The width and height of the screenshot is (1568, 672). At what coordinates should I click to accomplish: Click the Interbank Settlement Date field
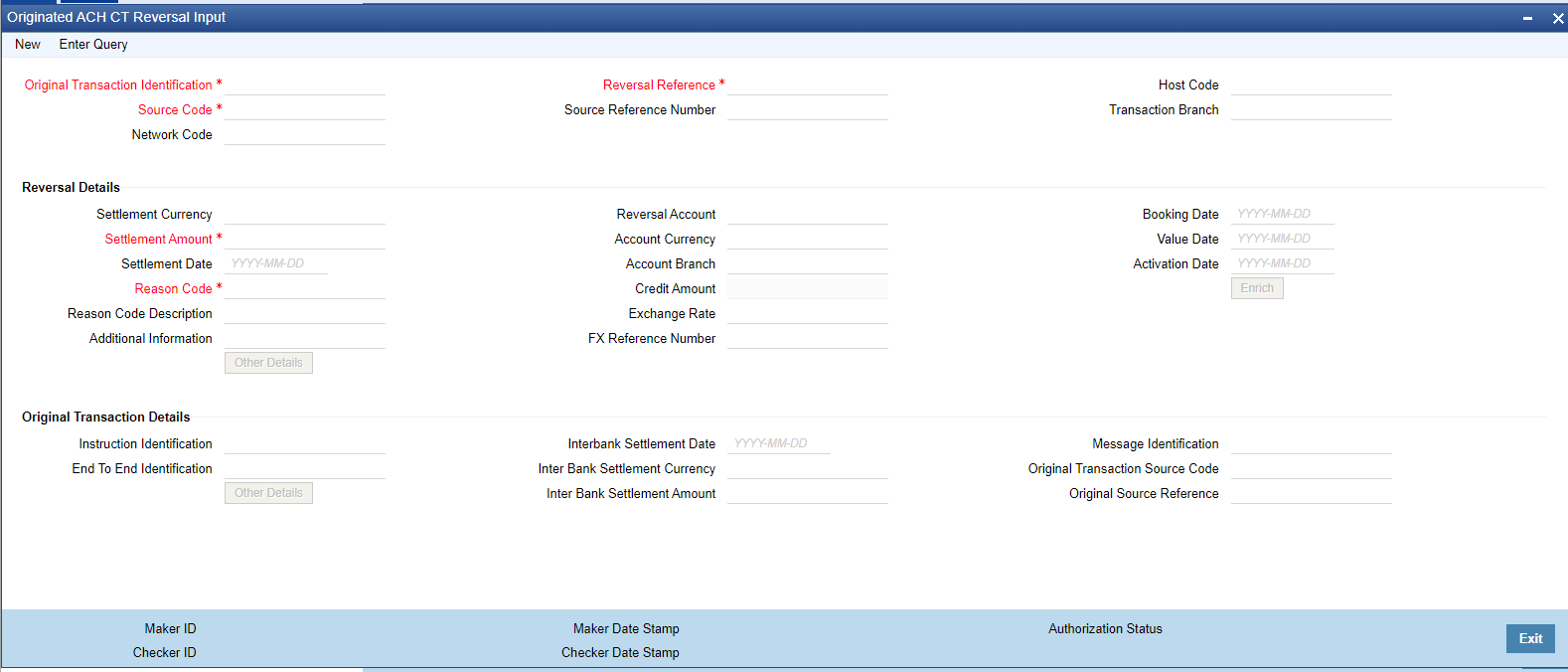(779, 443)
